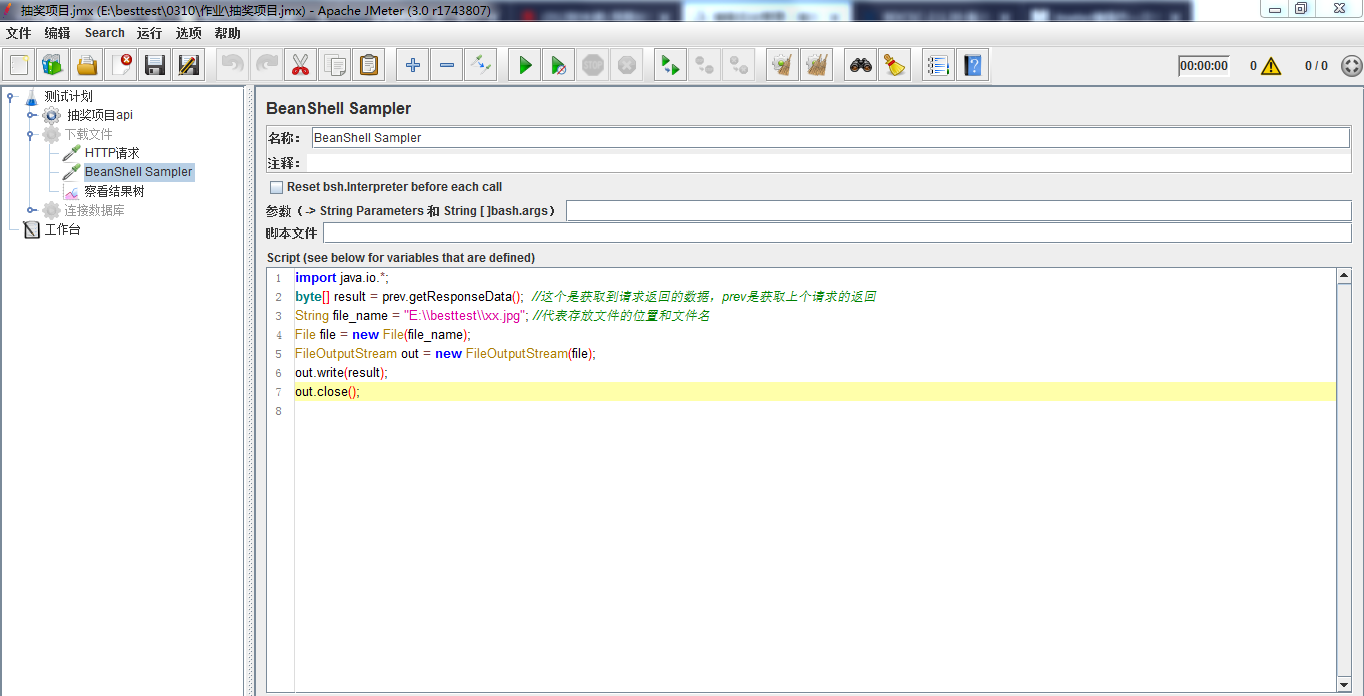Viewport: 1364px width, 696px height.
Task: Click the Undo arrow icon
Action: point(233,66)
